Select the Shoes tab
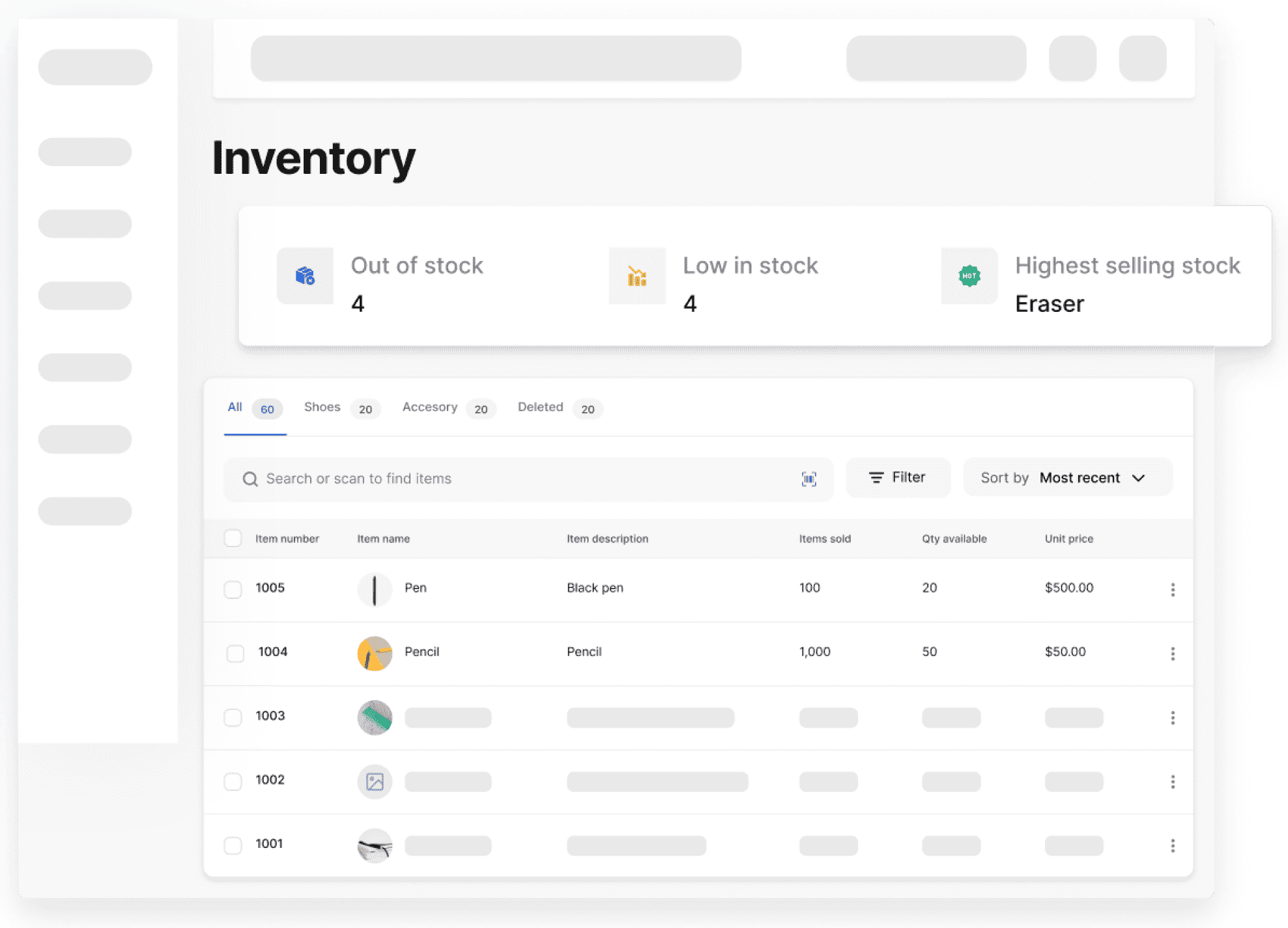This screenshot has width=1288, height=928. pyautogui.click(x=322, y=407)
